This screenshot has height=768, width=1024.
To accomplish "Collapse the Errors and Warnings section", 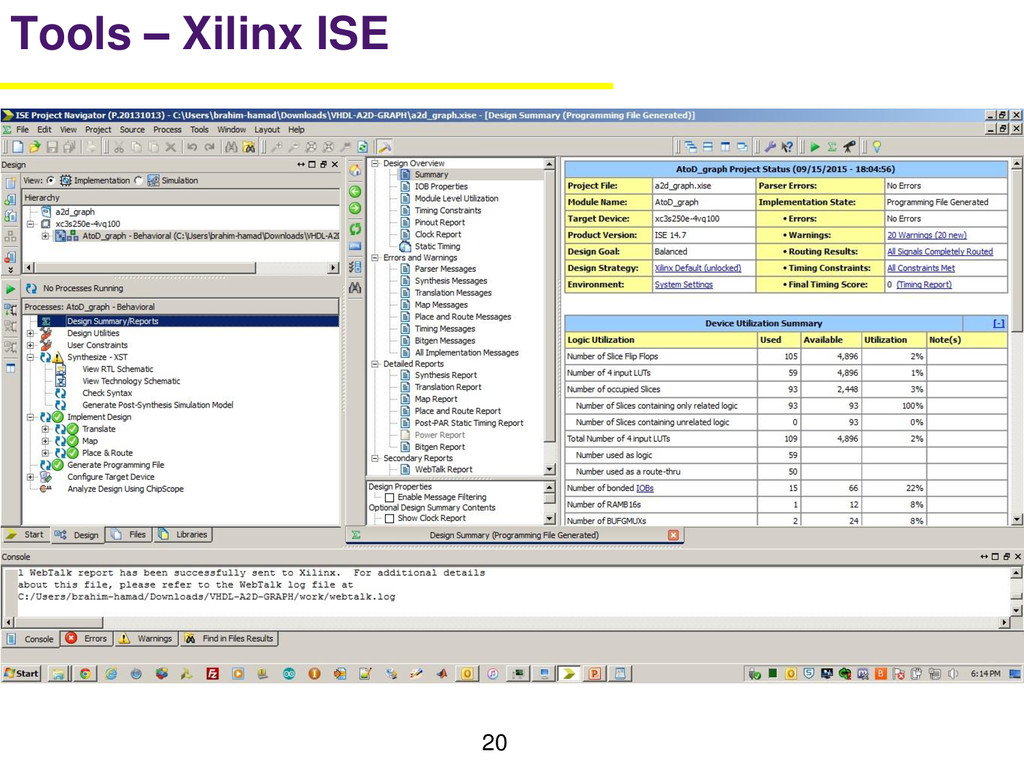I will 375,257.
